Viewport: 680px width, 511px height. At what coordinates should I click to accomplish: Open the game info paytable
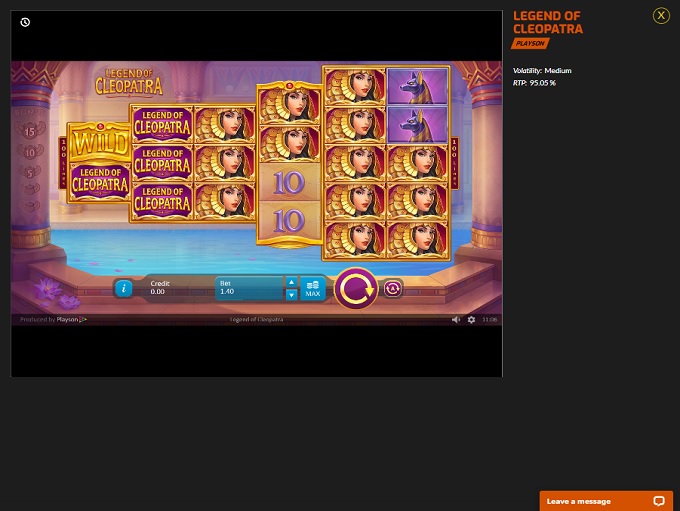124,288
